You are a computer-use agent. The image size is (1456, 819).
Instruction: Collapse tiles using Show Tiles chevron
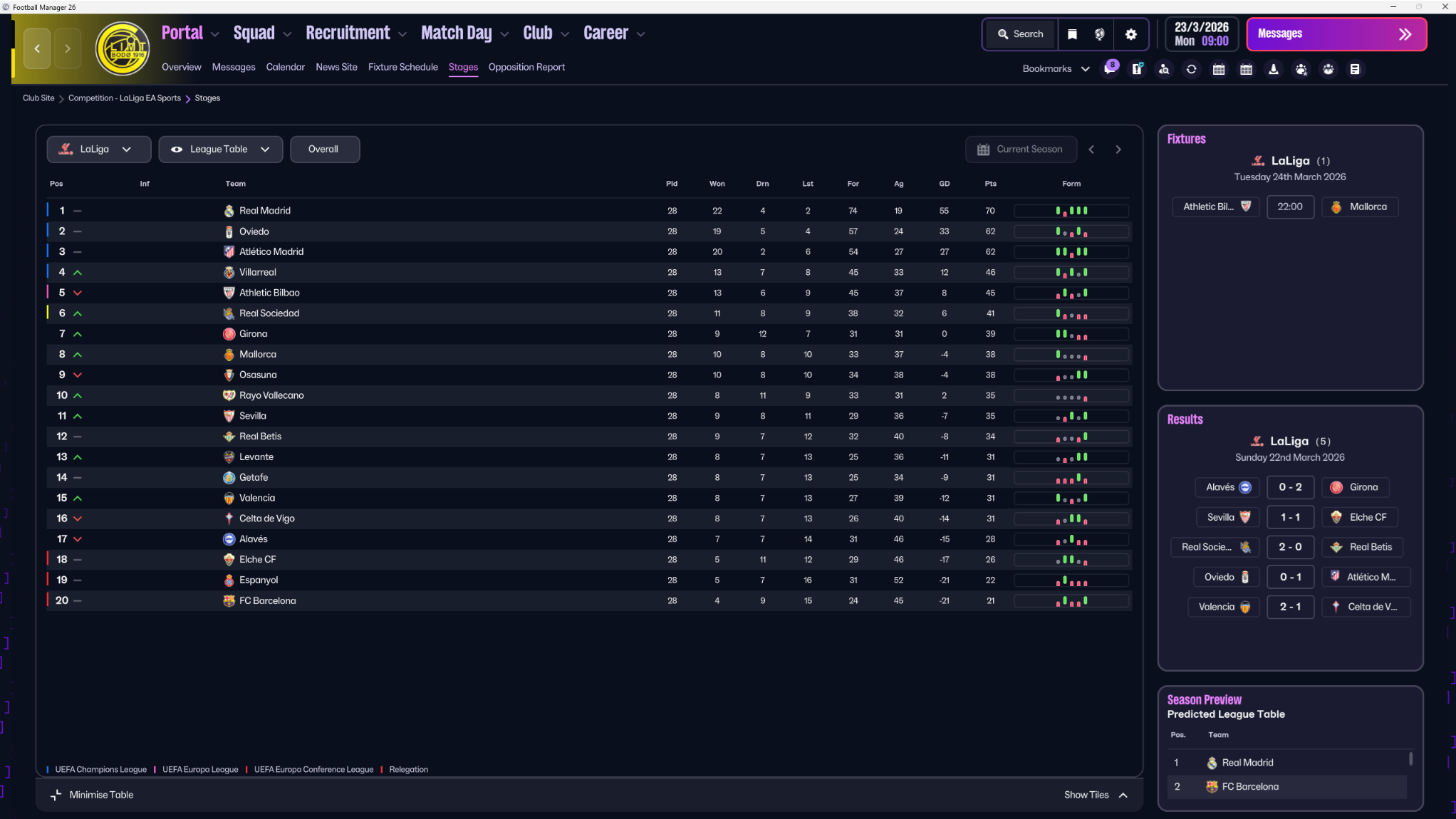[x=1123, y=795]
